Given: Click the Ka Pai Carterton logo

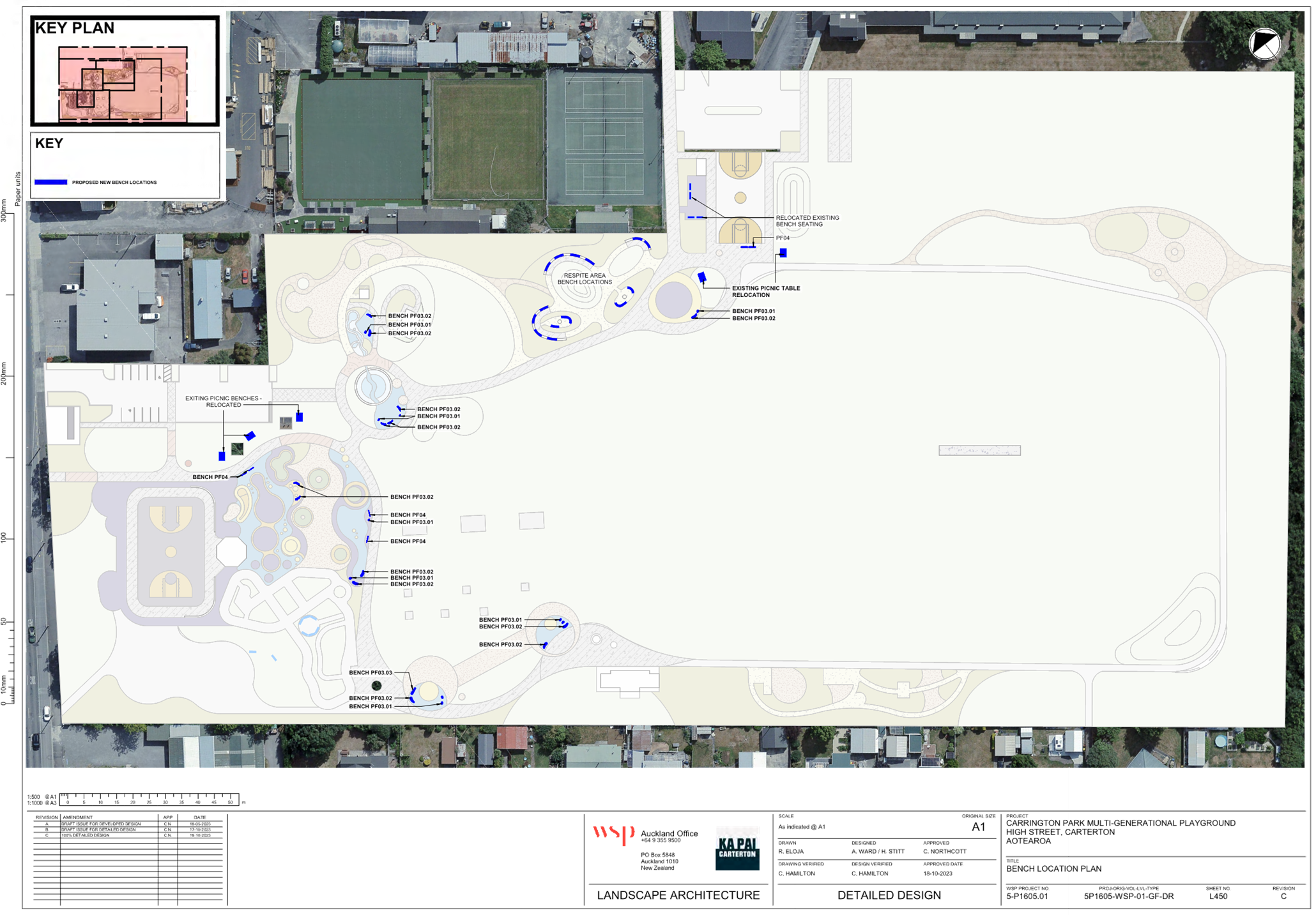Looking at the screenshot, I should coord(737,848).
